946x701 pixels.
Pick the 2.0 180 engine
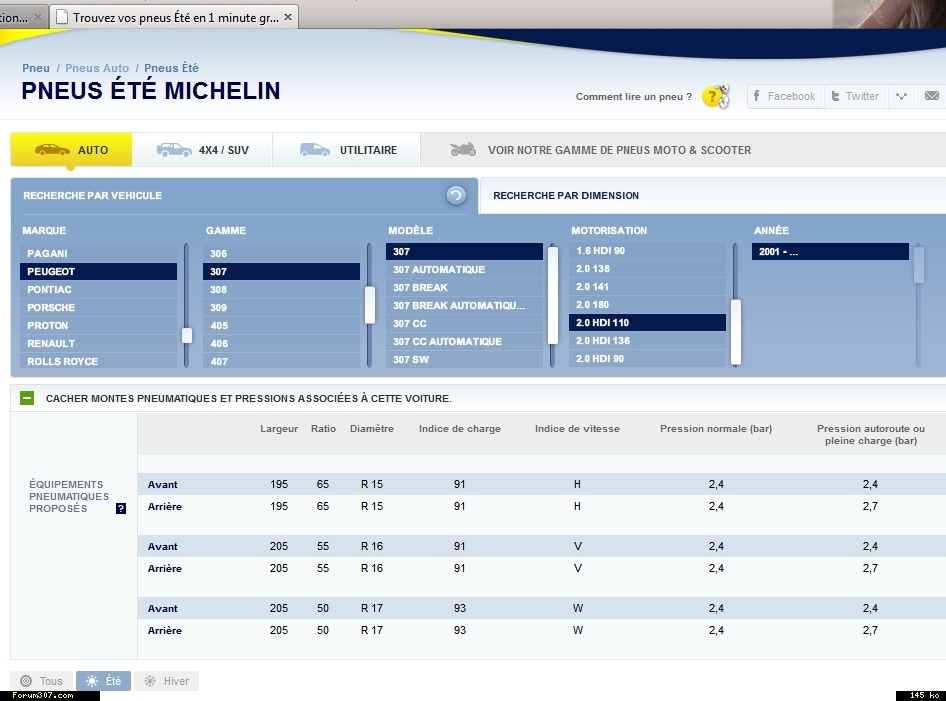pyautogui.click(x=647, y=305)
